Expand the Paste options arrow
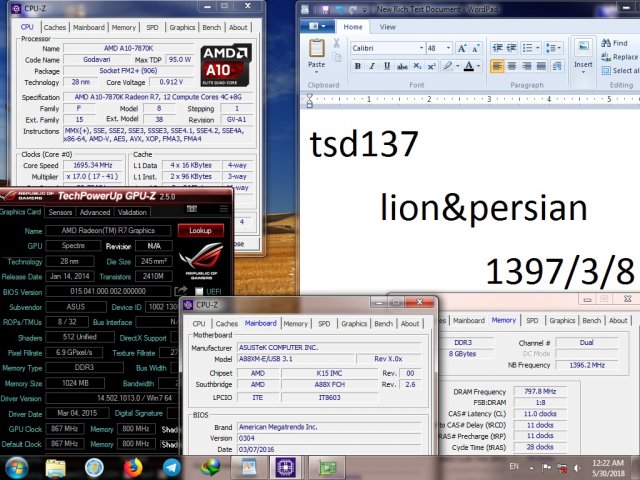Screen dimensions: 640x480 [x=316, y=72]
